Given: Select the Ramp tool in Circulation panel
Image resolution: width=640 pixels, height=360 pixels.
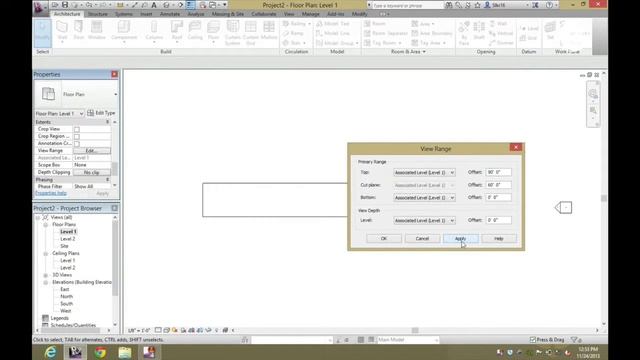Looking at the screenshot, I should pos(293,33).
